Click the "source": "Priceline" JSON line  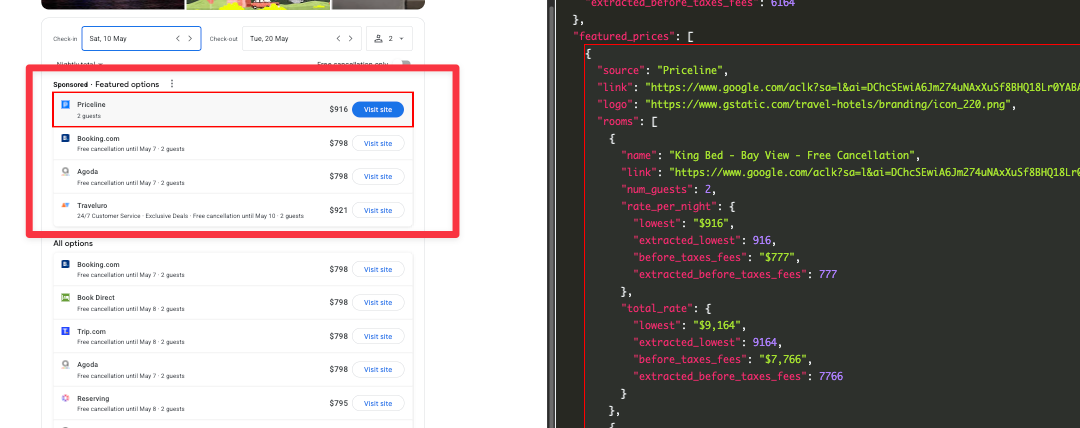pos(663,70)
